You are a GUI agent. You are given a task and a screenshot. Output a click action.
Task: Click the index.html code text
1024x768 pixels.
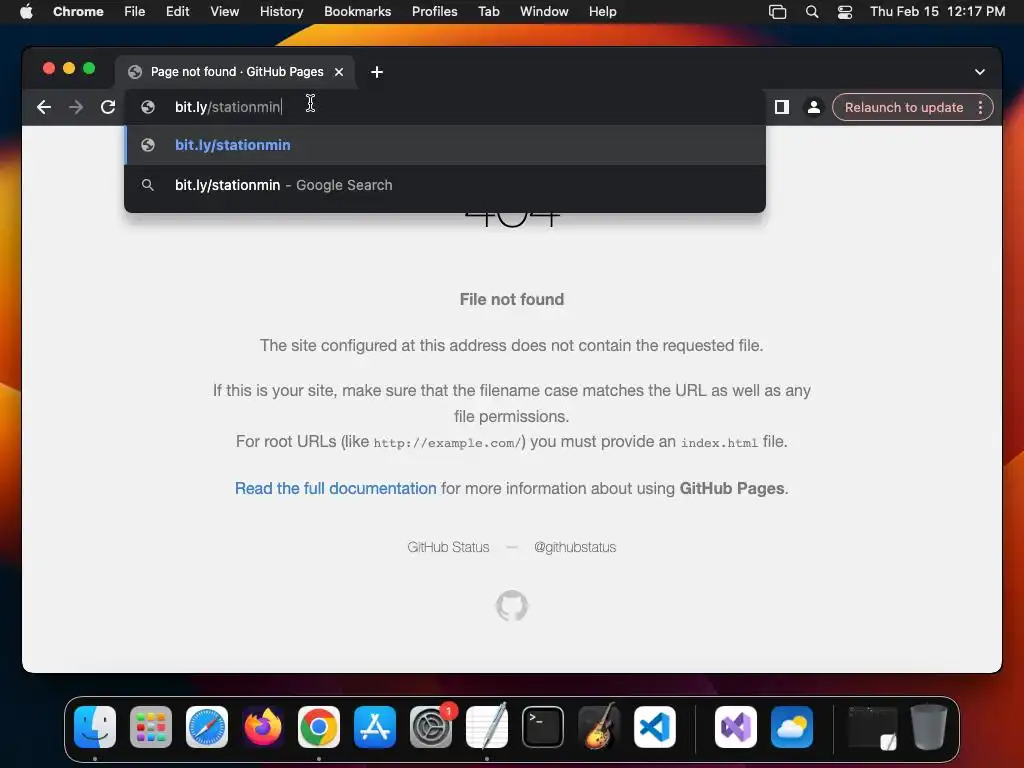[719, 443]
